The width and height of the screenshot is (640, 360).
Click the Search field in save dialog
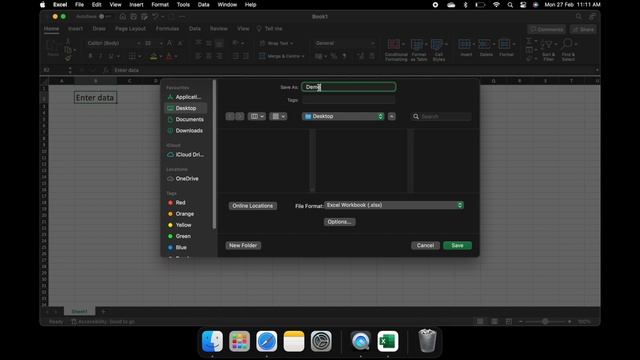point(441,117)
